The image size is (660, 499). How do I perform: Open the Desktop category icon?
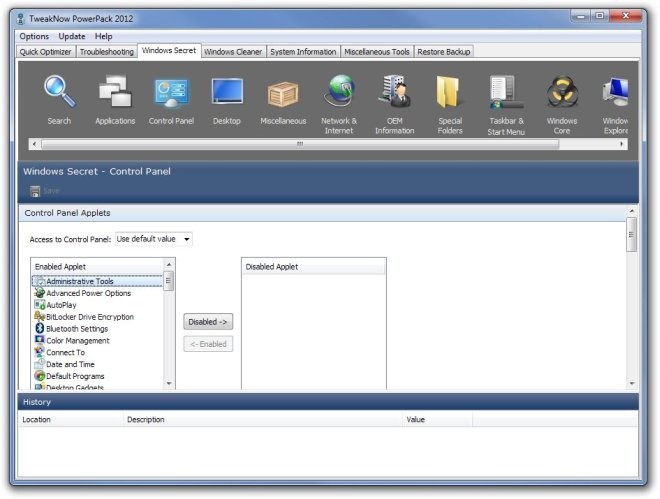tap(227, 91)
